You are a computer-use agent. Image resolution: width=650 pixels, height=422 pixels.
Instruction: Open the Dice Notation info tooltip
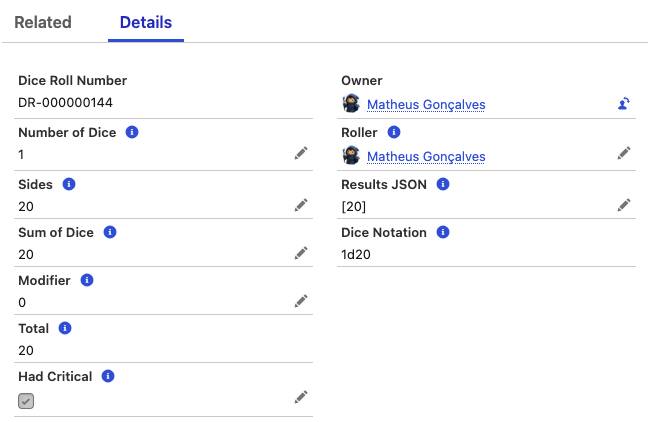pyautogui.click(x=443, y=232)
